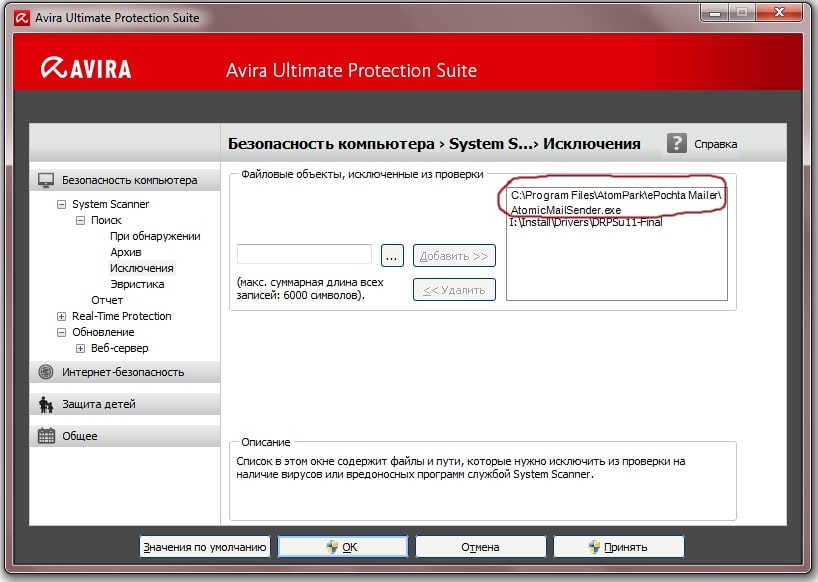The width and height of the screenshot is (818, 582).
Task: Select the Обновление tree label
Action: [103, 332]
